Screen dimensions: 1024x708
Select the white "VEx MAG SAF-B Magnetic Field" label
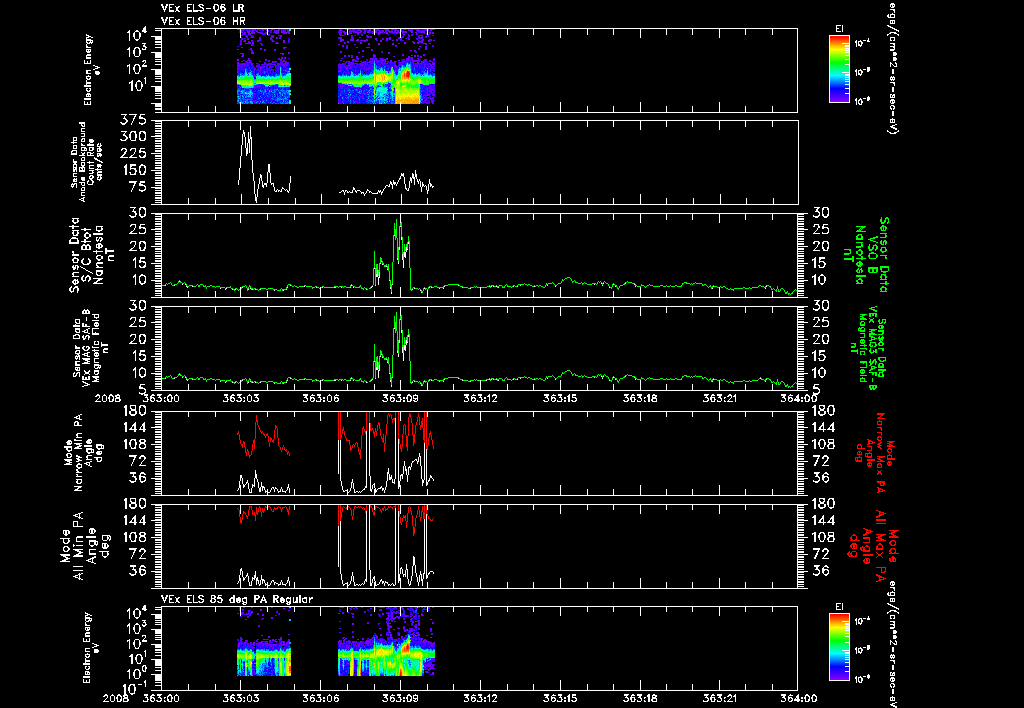click(91, 347)
